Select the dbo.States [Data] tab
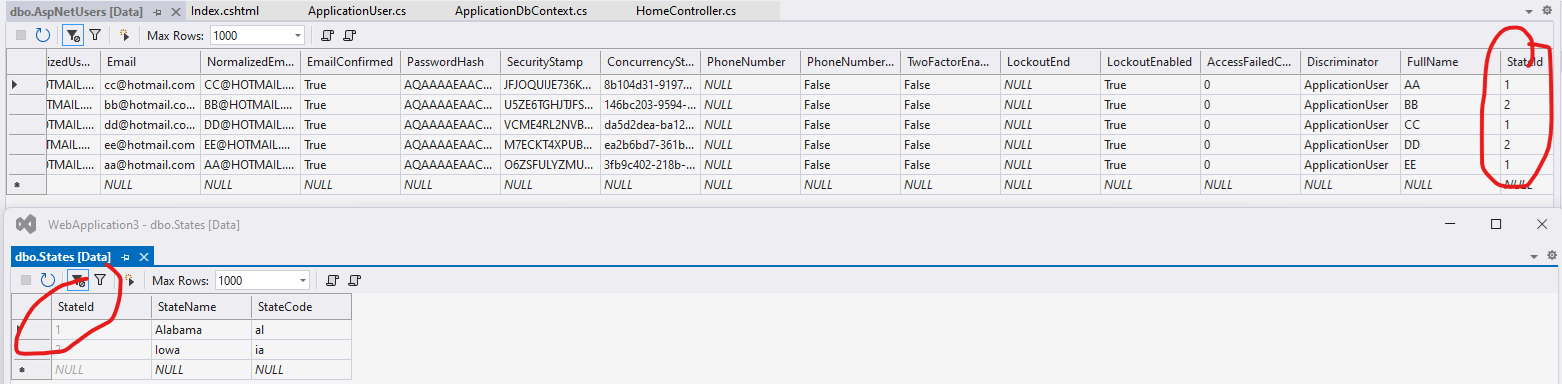This screenshot has width=1562, height=384. pyautogui.click(x=63, y=257)
